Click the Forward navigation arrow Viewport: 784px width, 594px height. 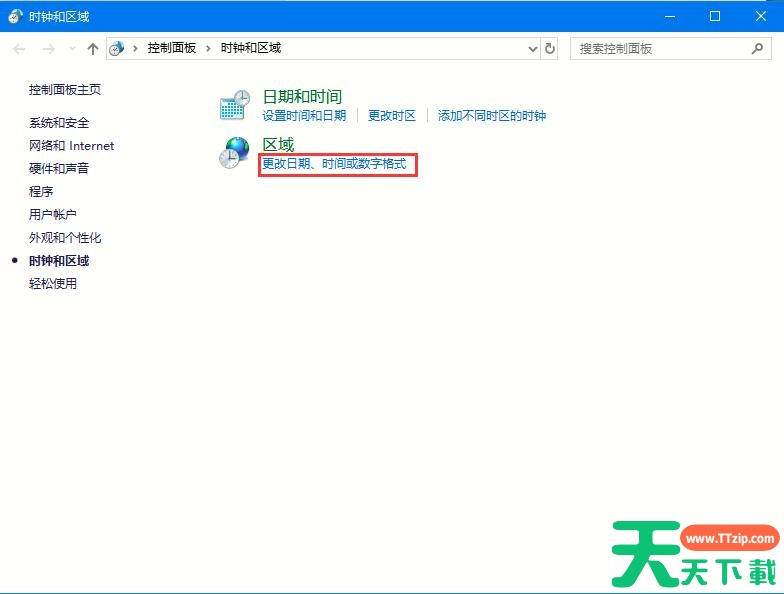click(48, 48)
